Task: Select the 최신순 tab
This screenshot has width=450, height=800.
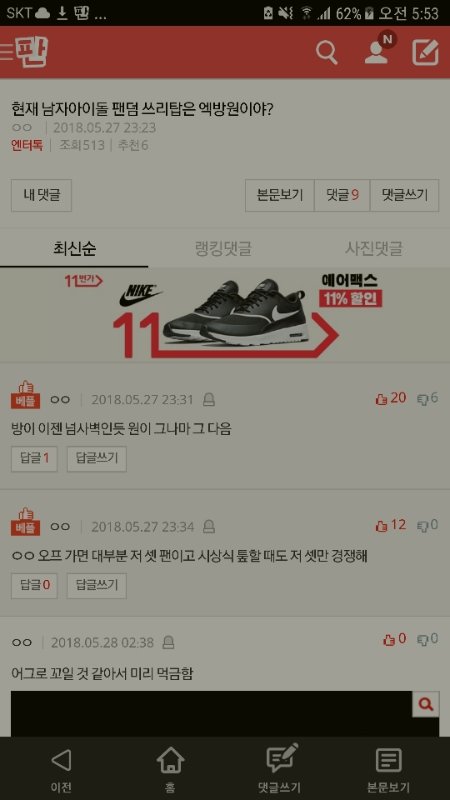Action: (x=74, y=249)
